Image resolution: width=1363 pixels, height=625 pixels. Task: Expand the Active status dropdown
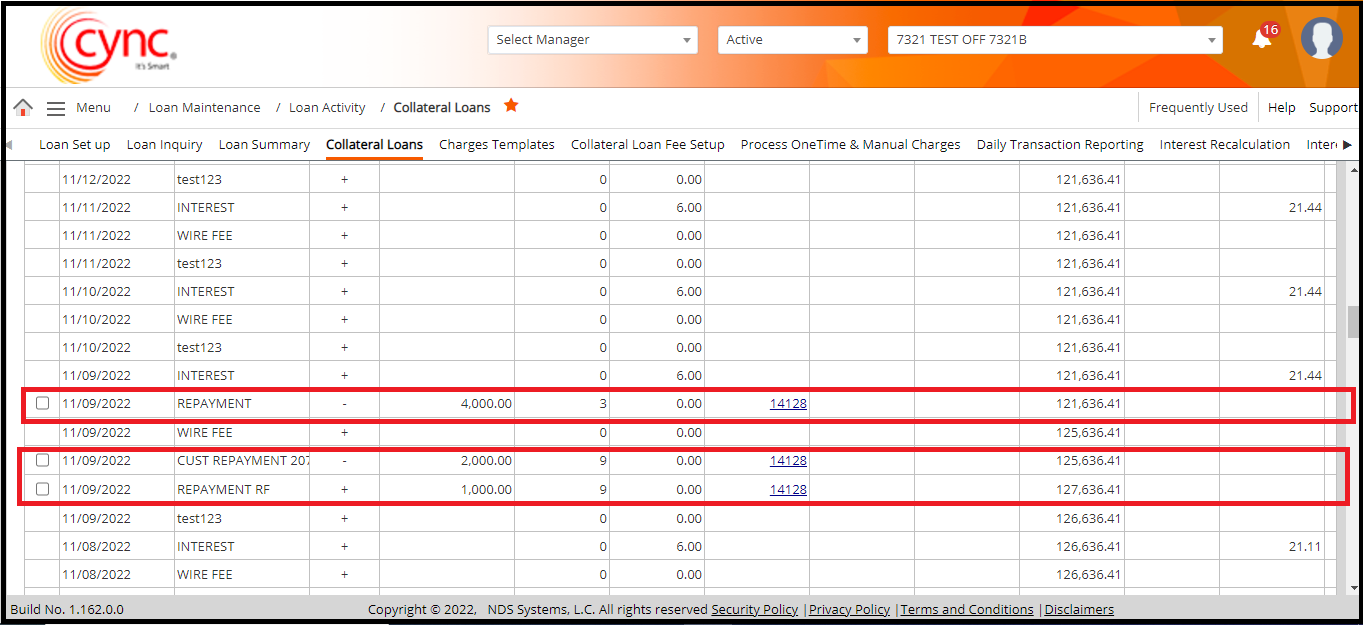[792, 40]
